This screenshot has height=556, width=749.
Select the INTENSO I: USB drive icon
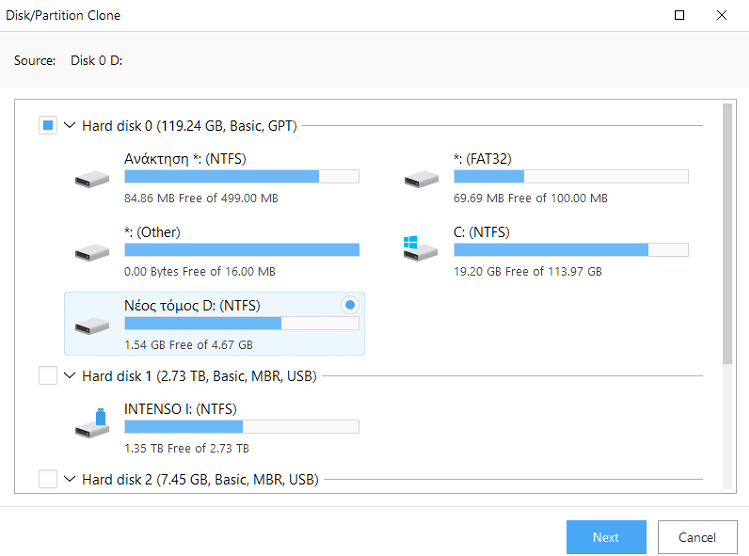(92, 423)
